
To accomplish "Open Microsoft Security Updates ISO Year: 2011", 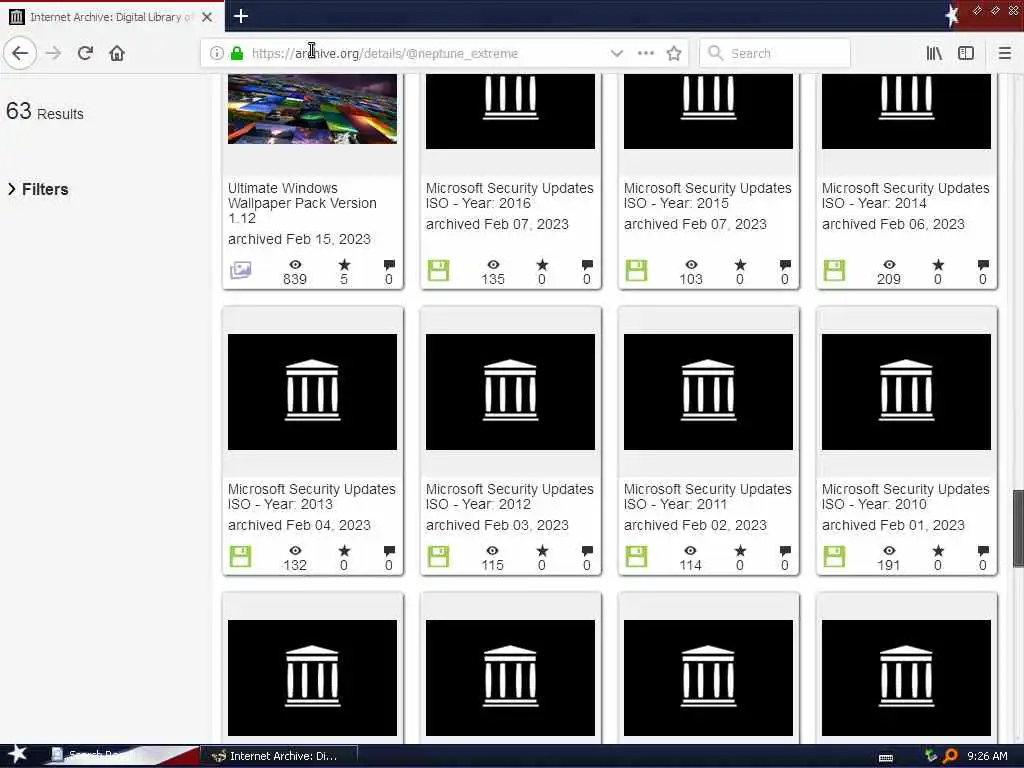I will point(707,496).
